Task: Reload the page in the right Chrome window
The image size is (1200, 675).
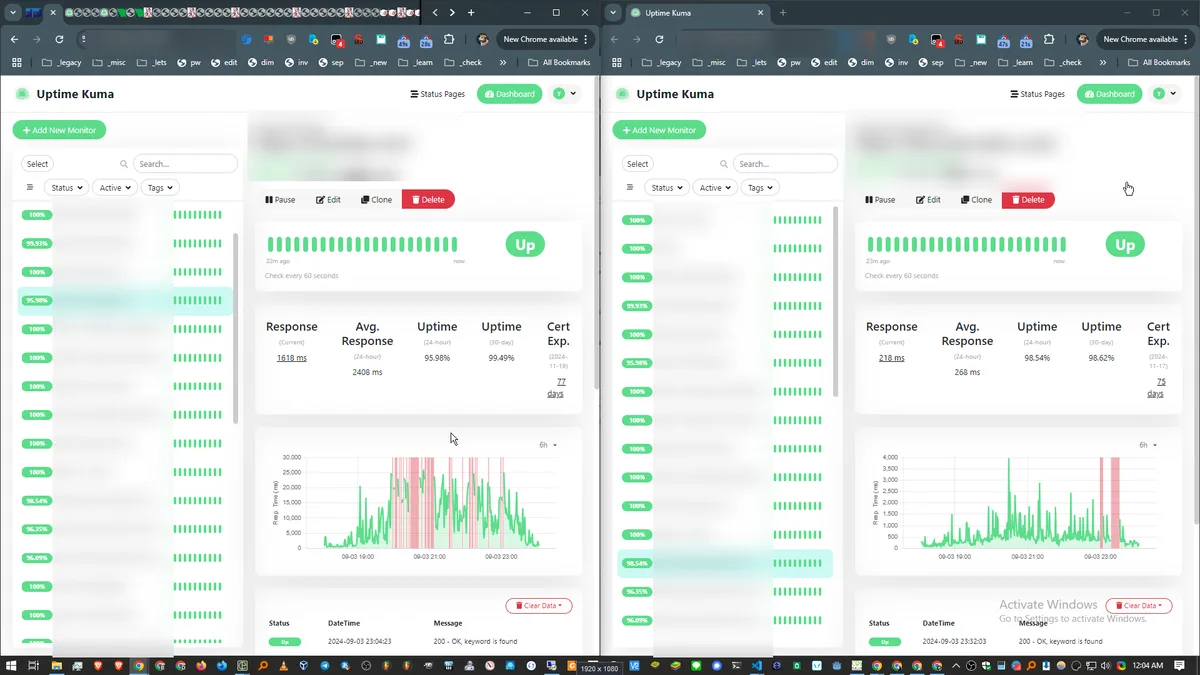Action: tap(659, 39)
